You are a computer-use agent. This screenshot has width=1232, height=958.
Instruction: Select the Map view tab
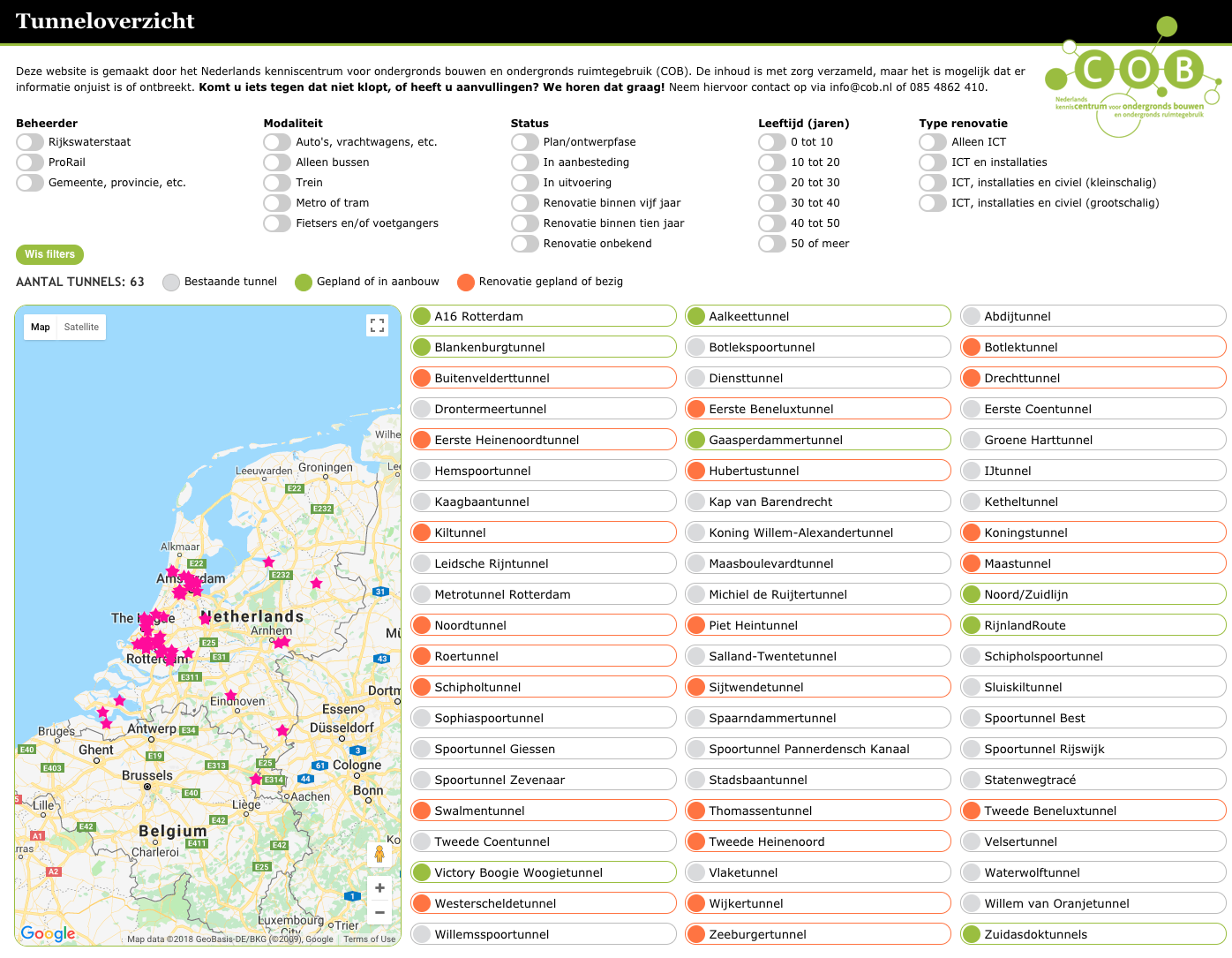[41, 327]
